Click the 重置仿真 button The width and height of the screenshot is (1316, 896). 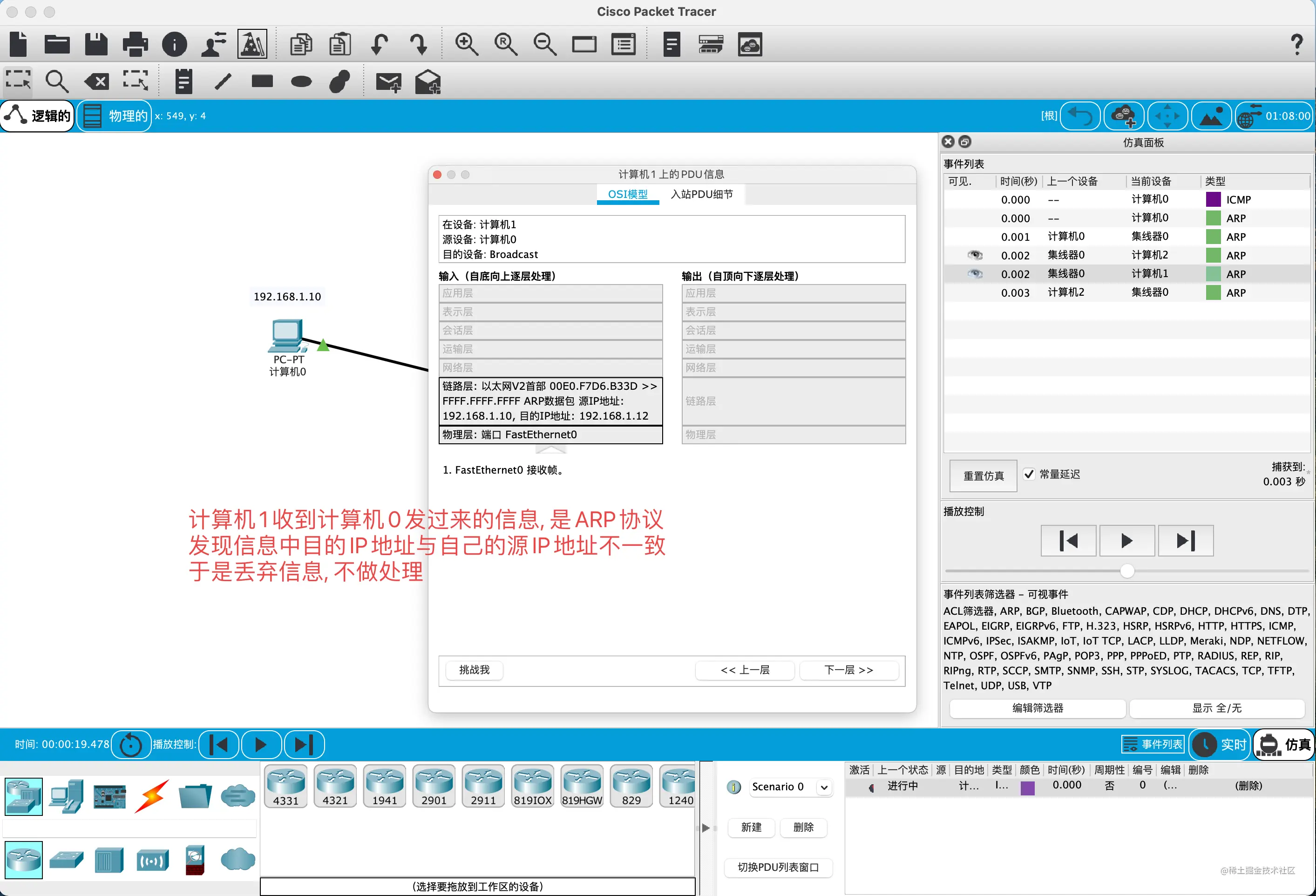click(983, 476)
